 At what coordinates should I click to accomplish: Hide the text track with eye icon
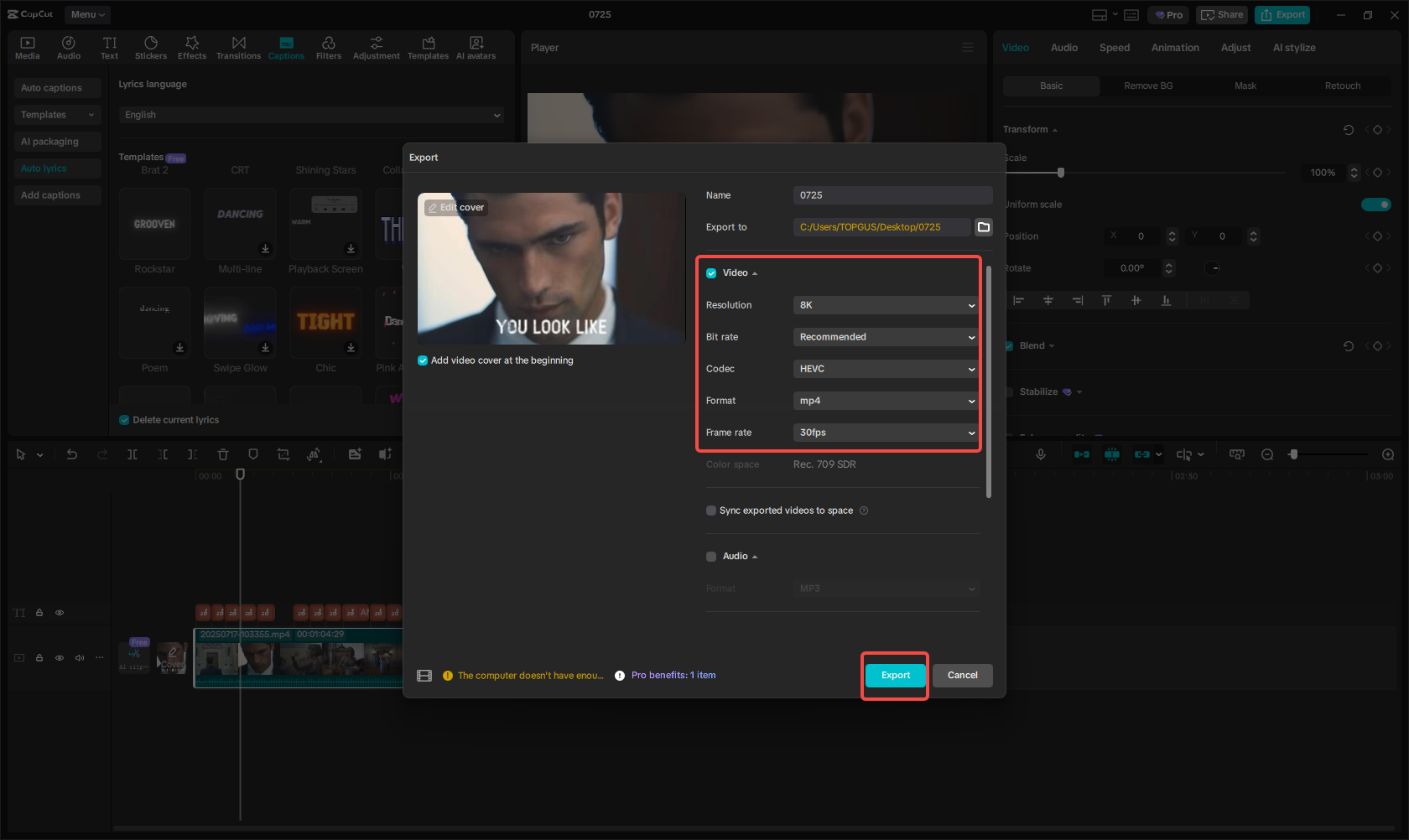[x=60, y=613]
